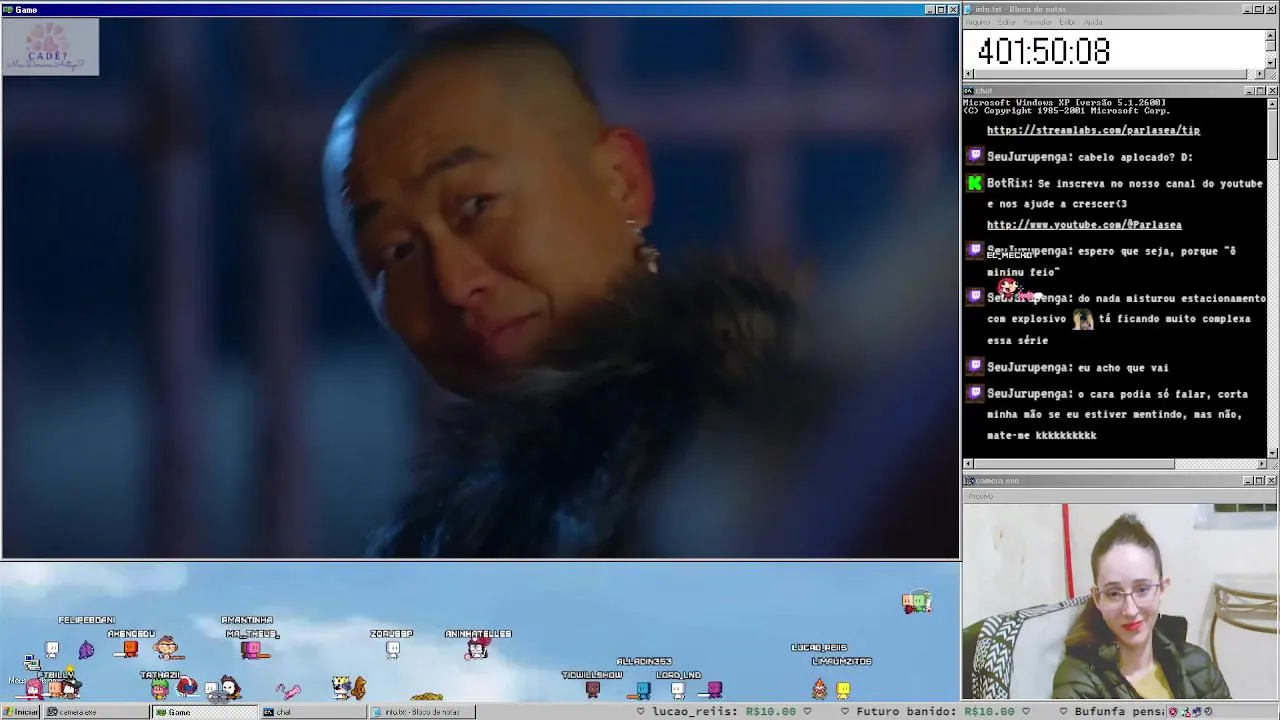This screenshot has height=720, width=1280.
Task: Click the info.txt horizontal scrollbar right arrow
Action: point(1260,74)
